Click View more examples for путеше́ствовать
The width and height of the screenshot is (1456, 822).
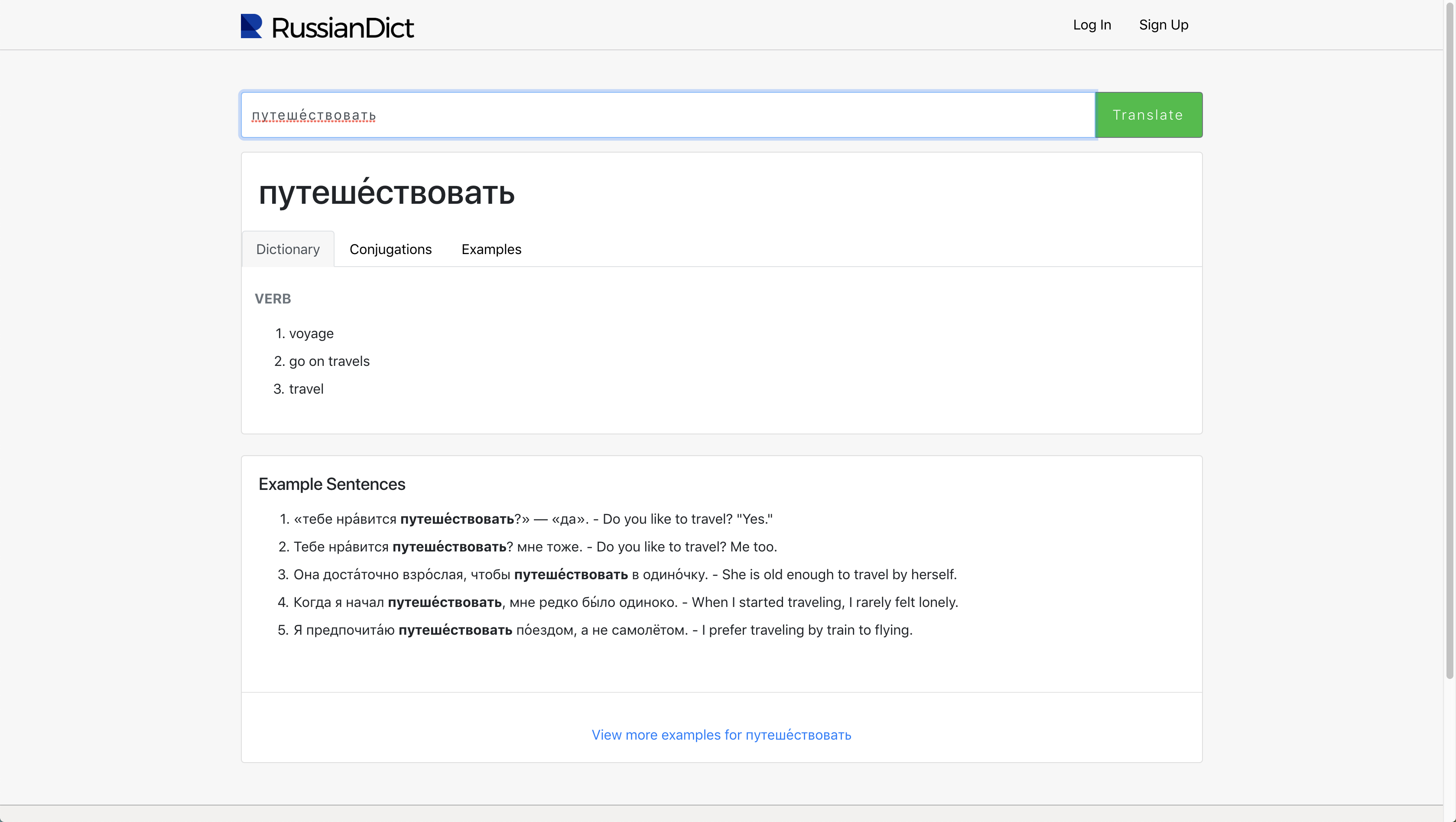click(721, 735)
